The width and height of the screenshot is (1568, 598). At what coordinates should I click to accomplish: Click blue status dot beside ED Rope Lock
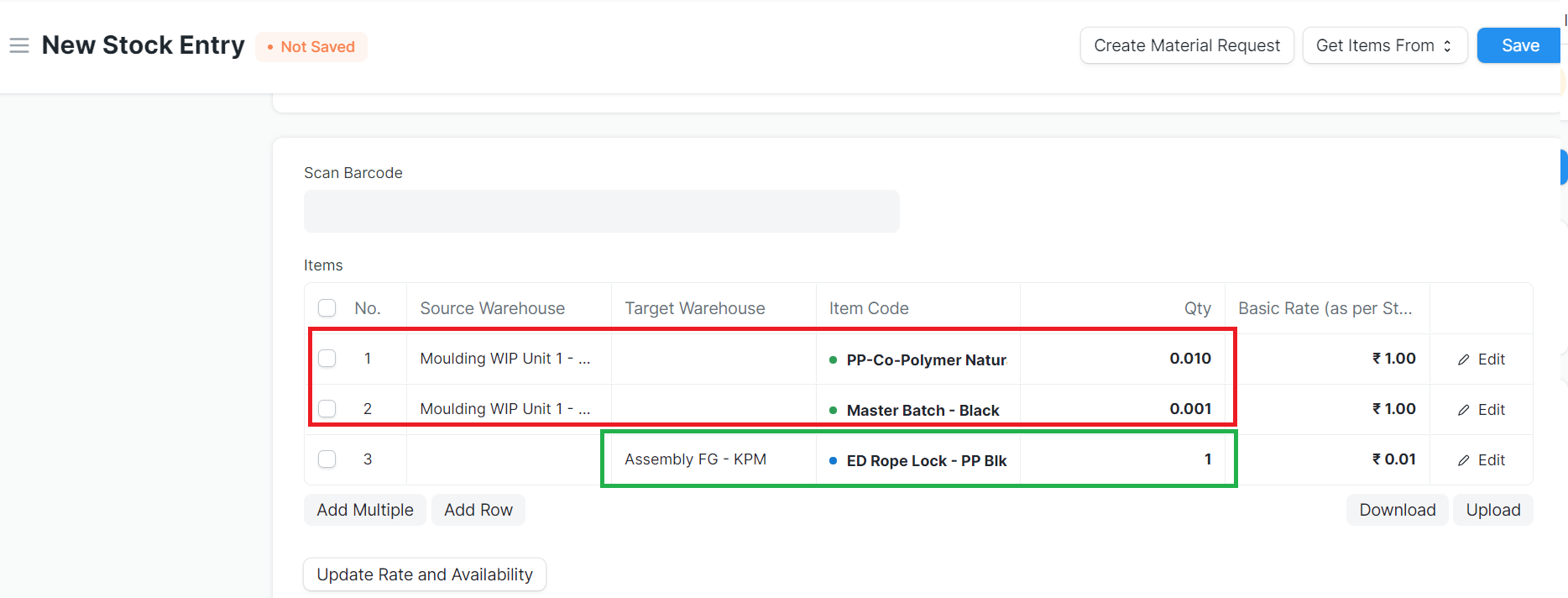coord(833,460)
